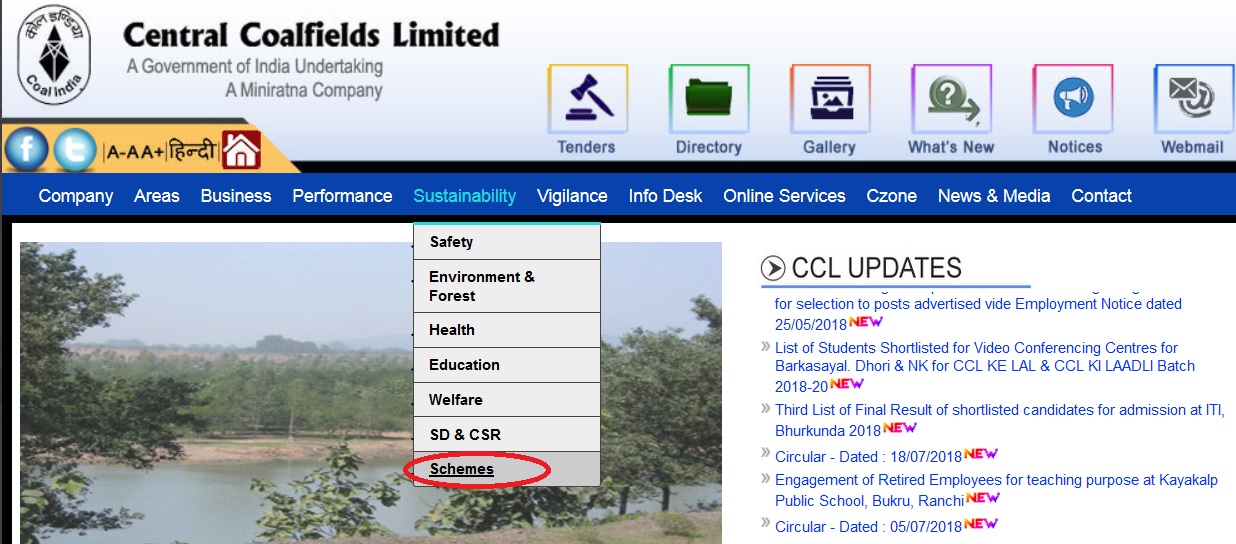Open the Business menu
Screen dimensions: 1236x544
(236, 196)
